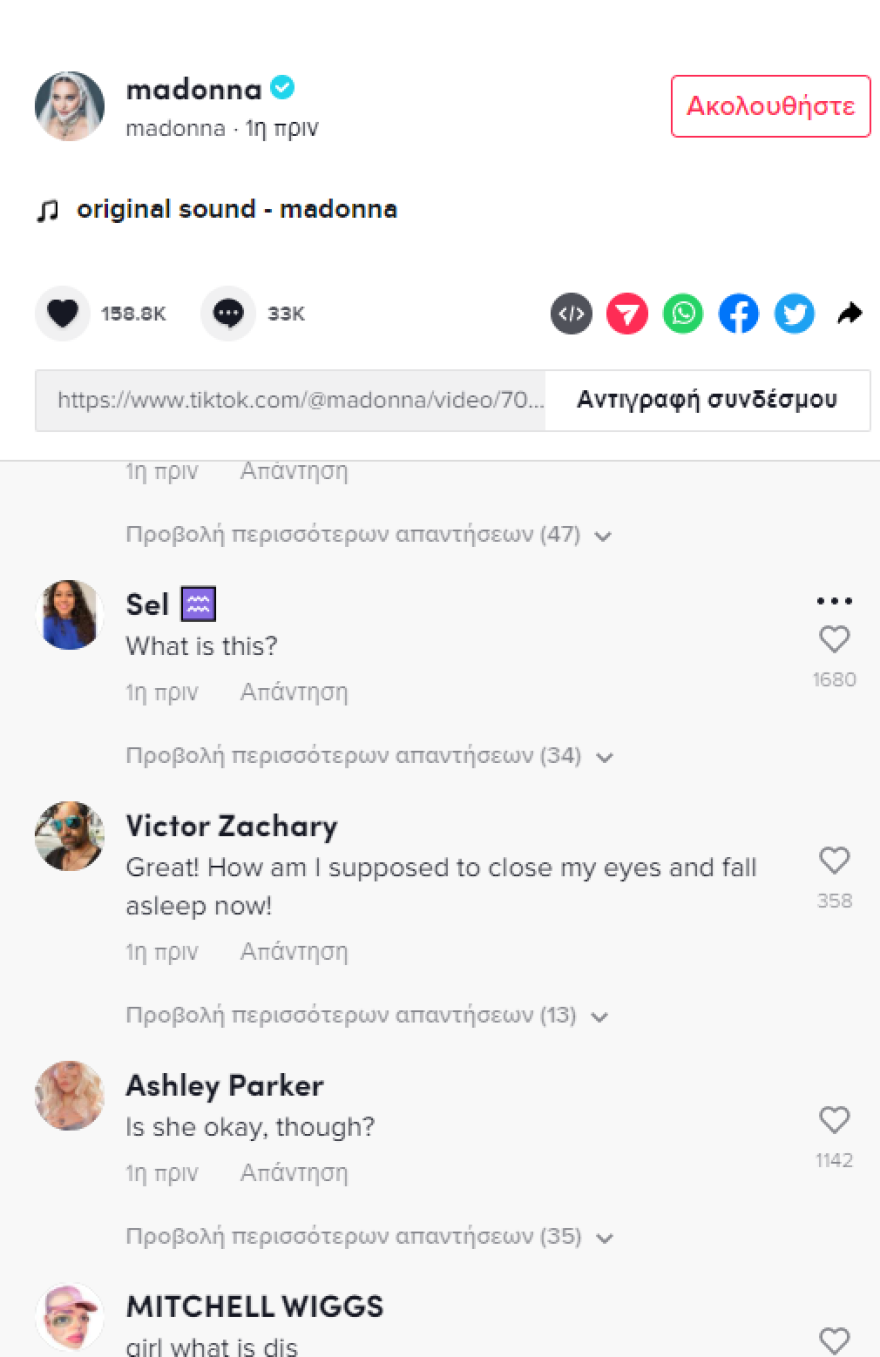Expand 35 replies under Ashley Parker's comment
Viewport: 880px width, 1357px height.
coord(368,1237)
